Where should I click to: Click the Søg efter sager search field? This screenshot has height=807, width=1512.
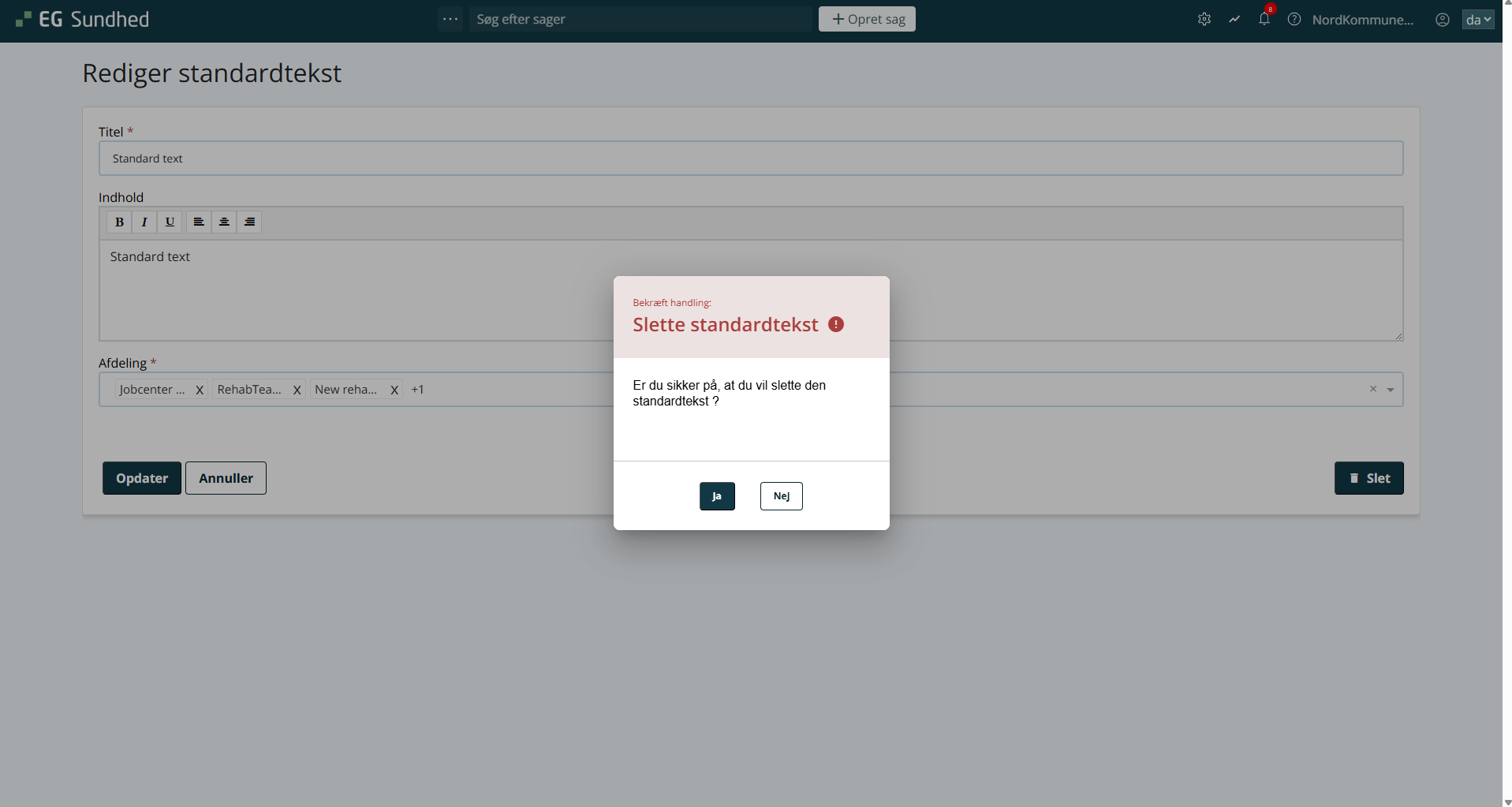point(640,19)
